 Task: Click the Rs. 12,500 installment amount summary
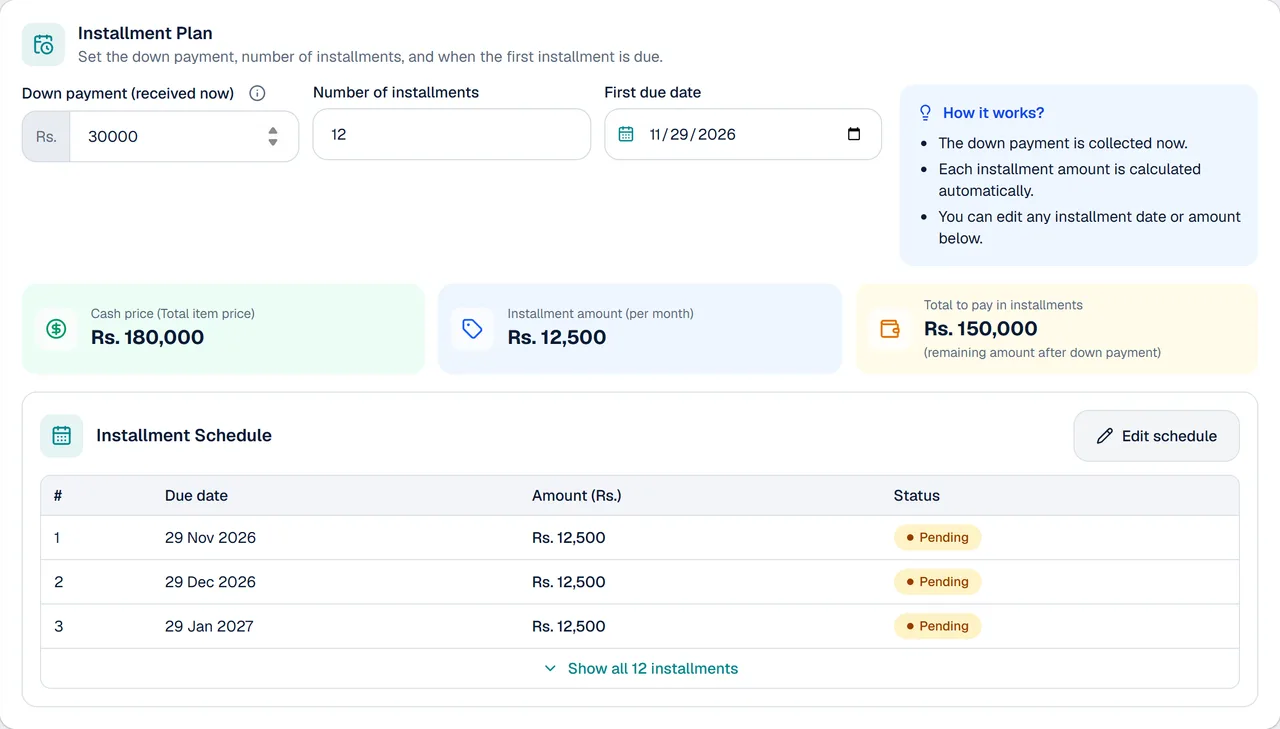click(556, 338)
